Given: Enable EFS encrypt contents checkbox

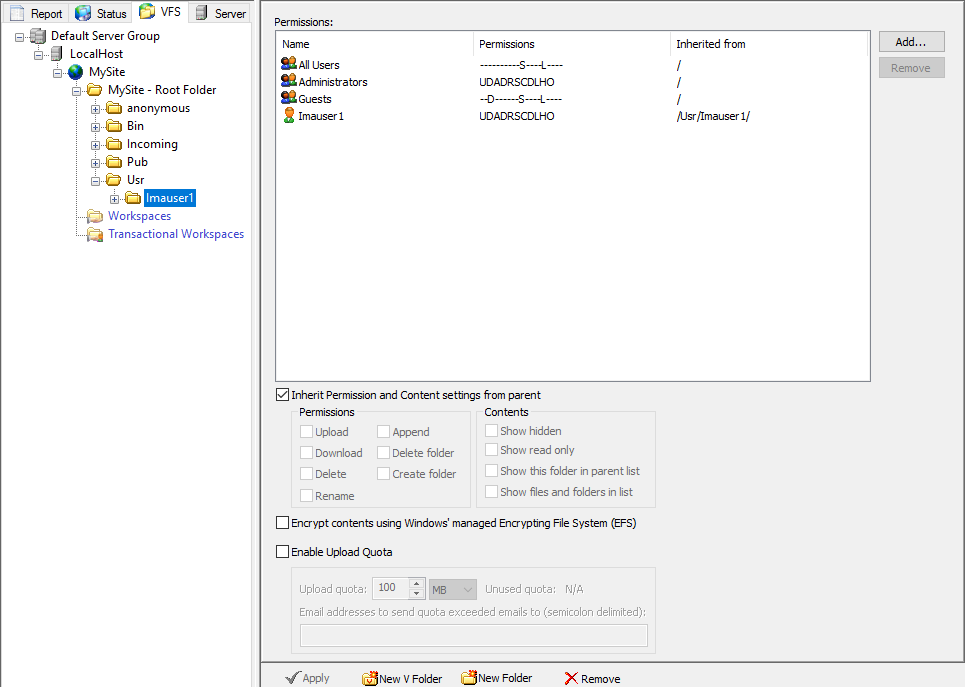Looking at the screenshot, I should click(x=282, y=523).
